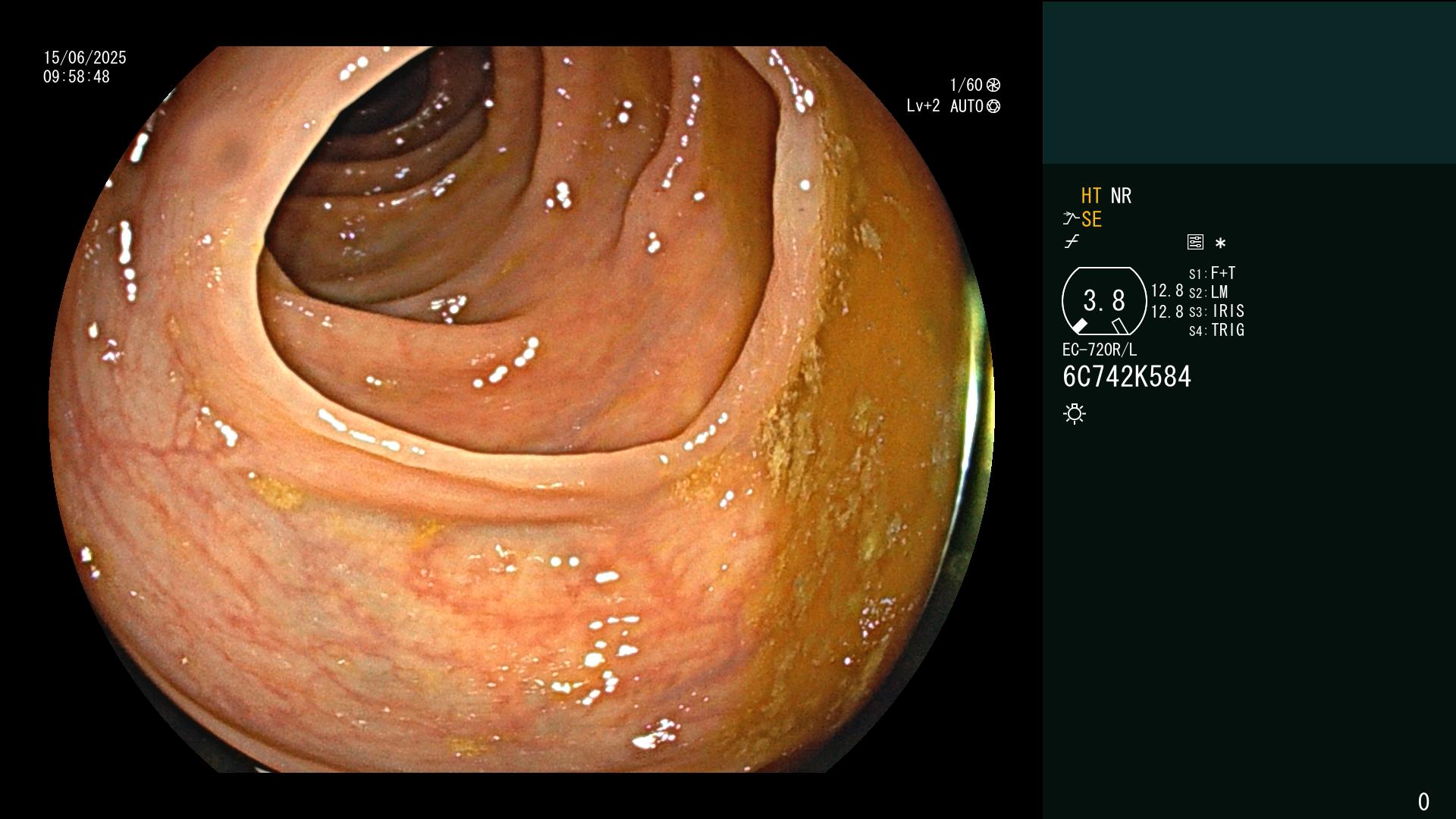Click the empty teal panel above HT

[x=1249, y=82]
